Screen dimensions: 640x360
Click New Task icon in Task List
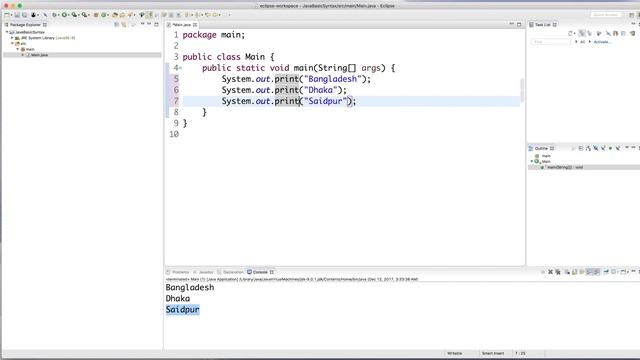pos(570,33)
